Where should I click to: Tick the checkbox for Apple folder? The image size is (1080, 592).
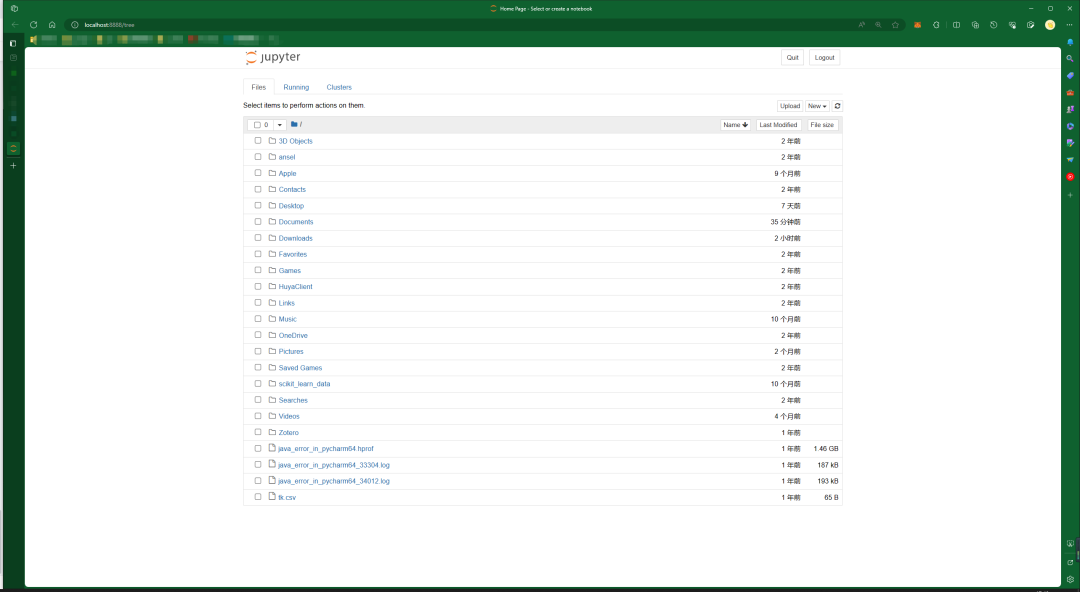point(258,173)
